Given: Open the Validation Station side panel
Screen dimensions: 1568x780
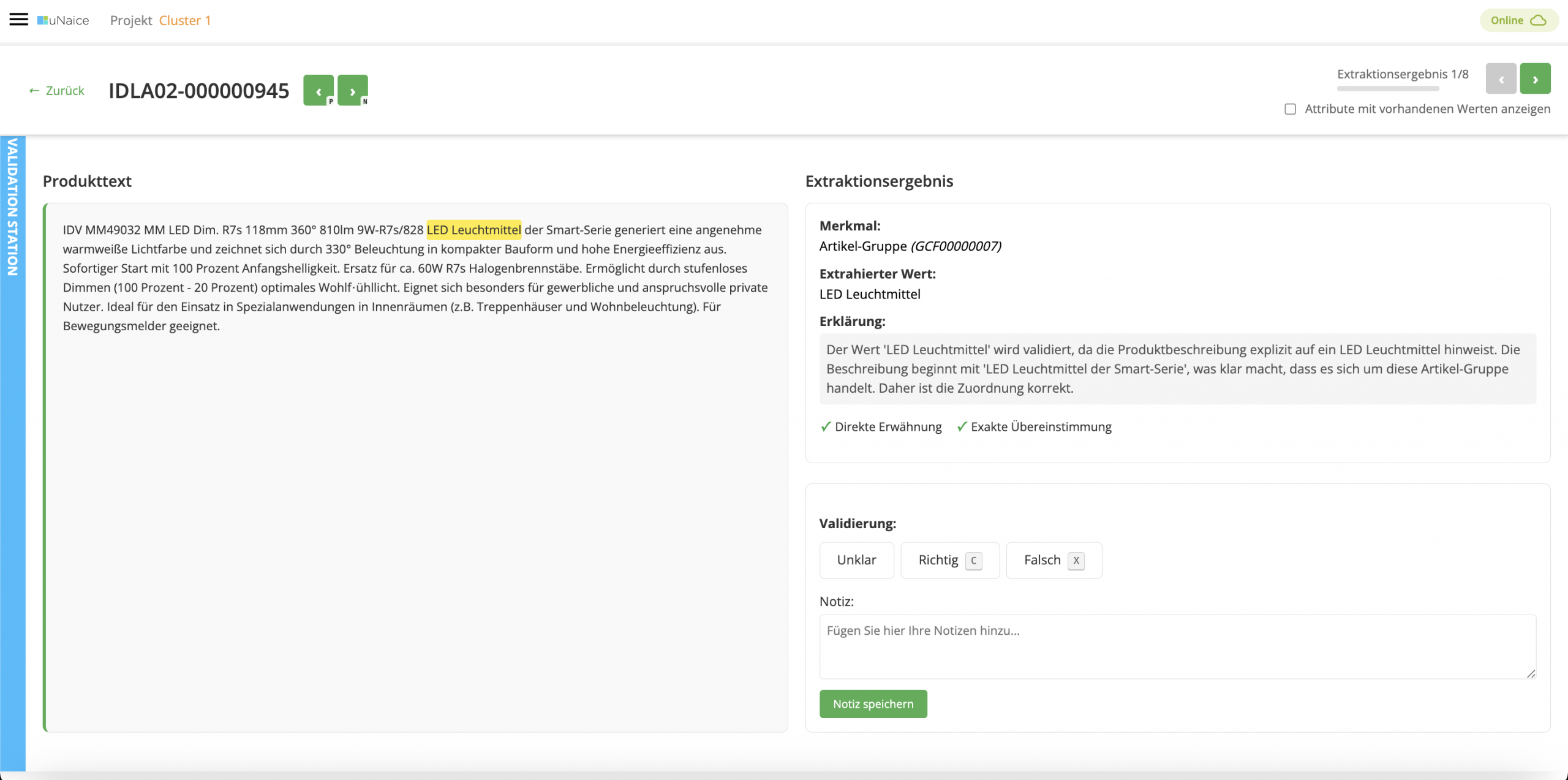Looking at the screenshot, I should 12,207.
